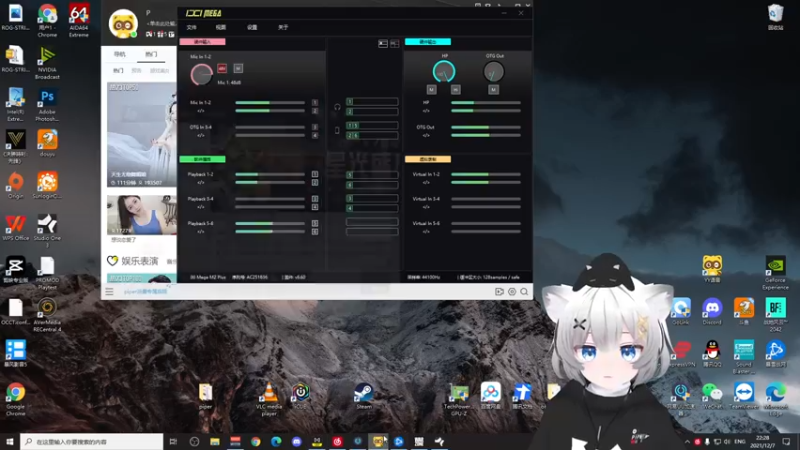Open AIDA64 Extreme desktop shortcut
The width and height of the screenshot is (800, 450).
tap(79, 20)
